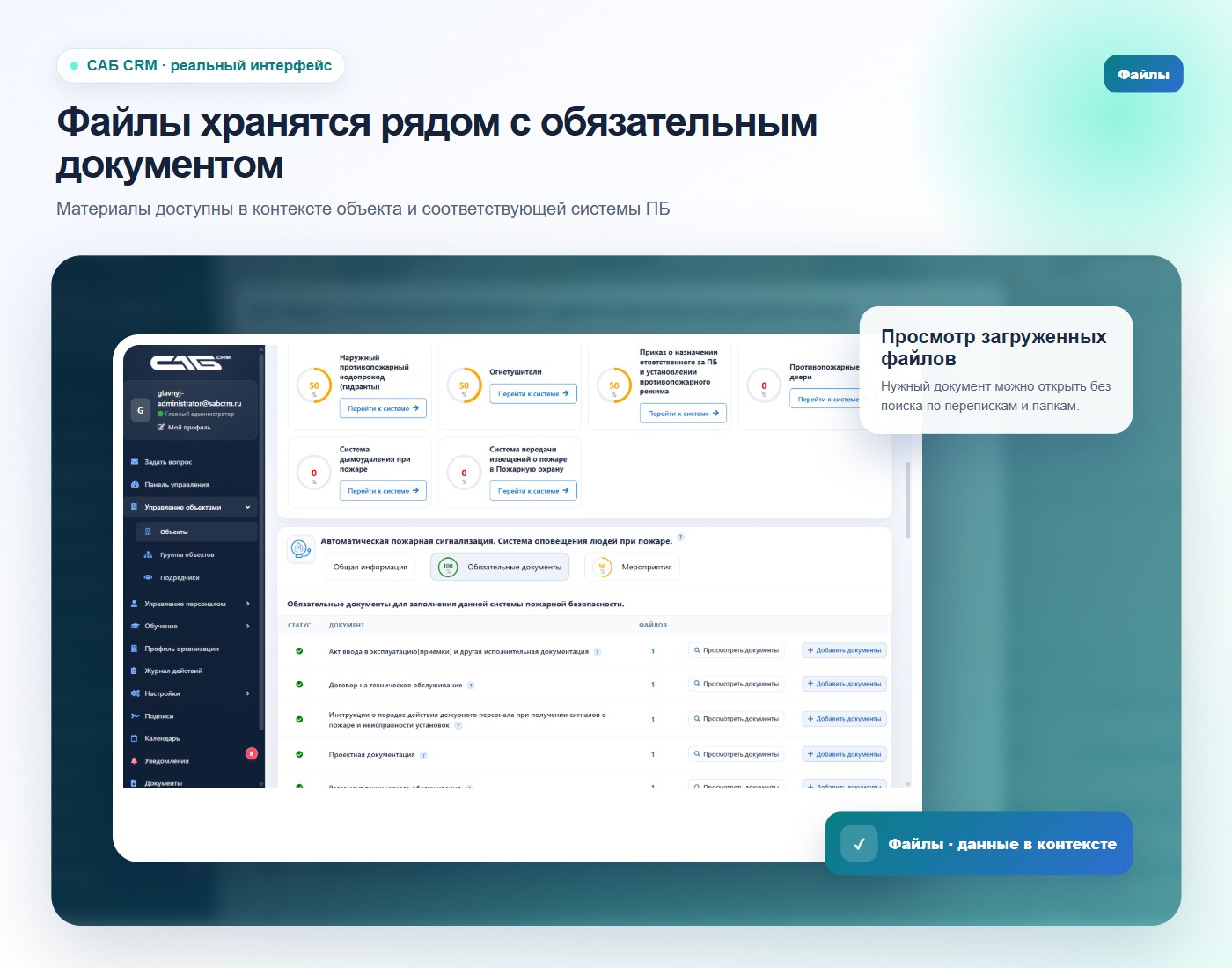The width and height of the screenshot is (1232, 968).
Task: Click the gauge icon beside Панель управления
Action: 135,485
